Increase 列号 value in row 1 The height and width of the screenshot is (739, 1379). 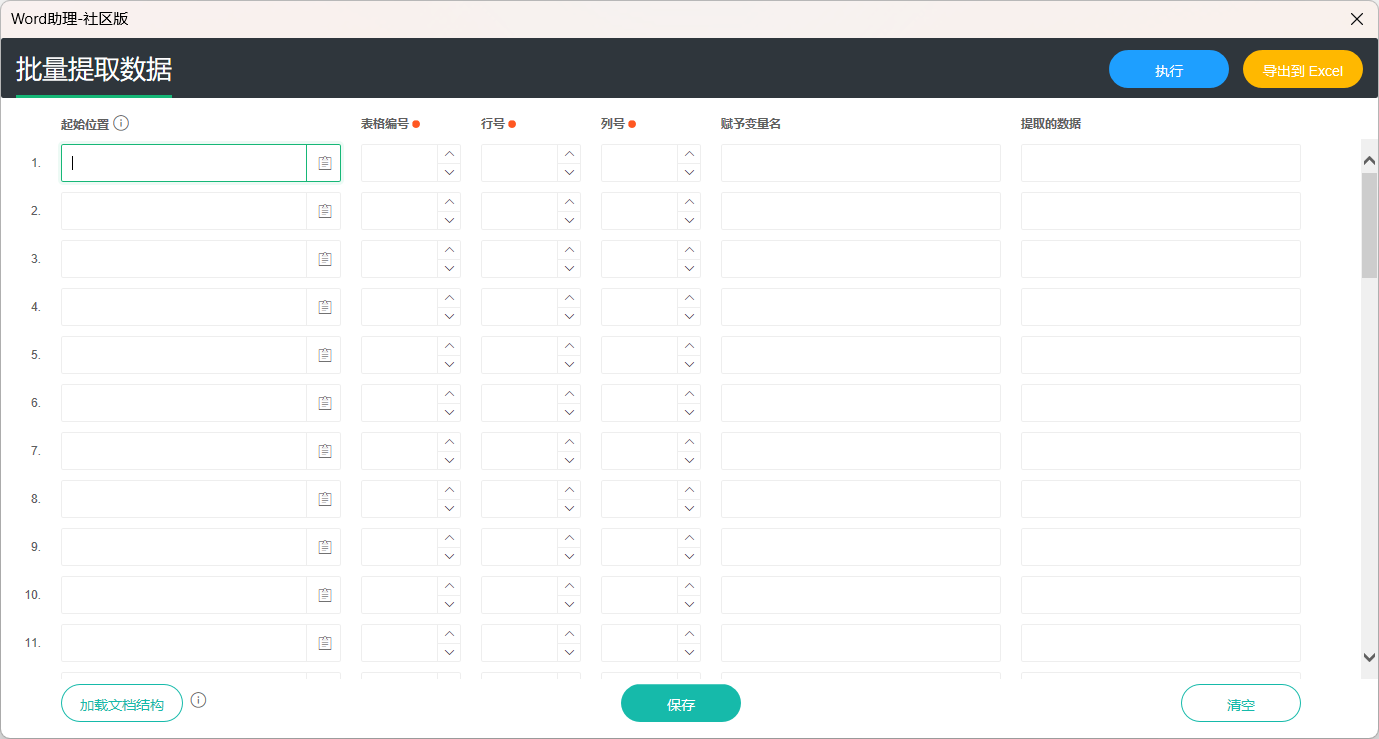[689, 154]
